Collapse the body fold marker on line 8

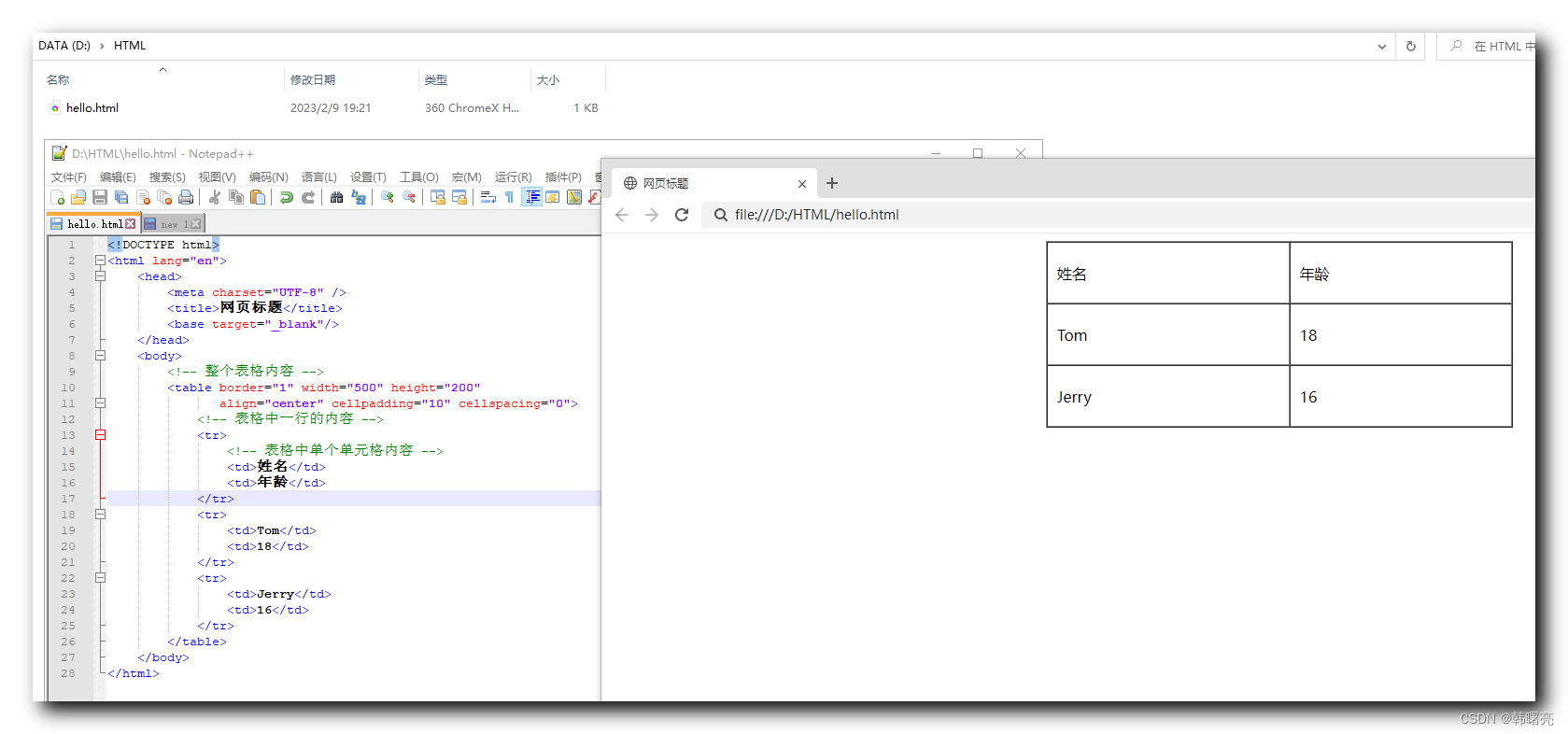[x=100, y=356]
